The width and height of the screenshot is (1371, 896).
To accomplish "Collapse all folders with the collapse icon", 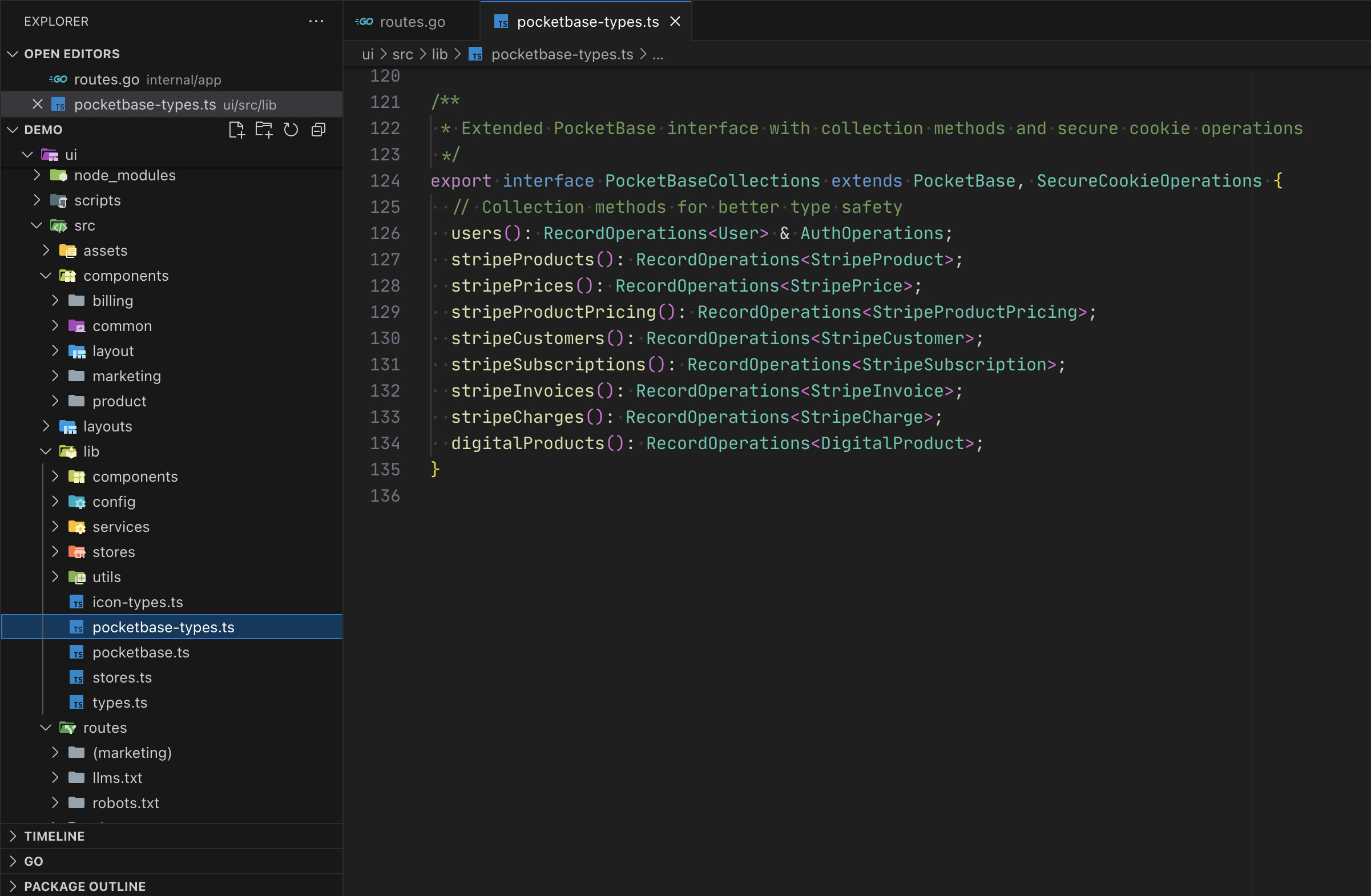I will click(318, 130).
